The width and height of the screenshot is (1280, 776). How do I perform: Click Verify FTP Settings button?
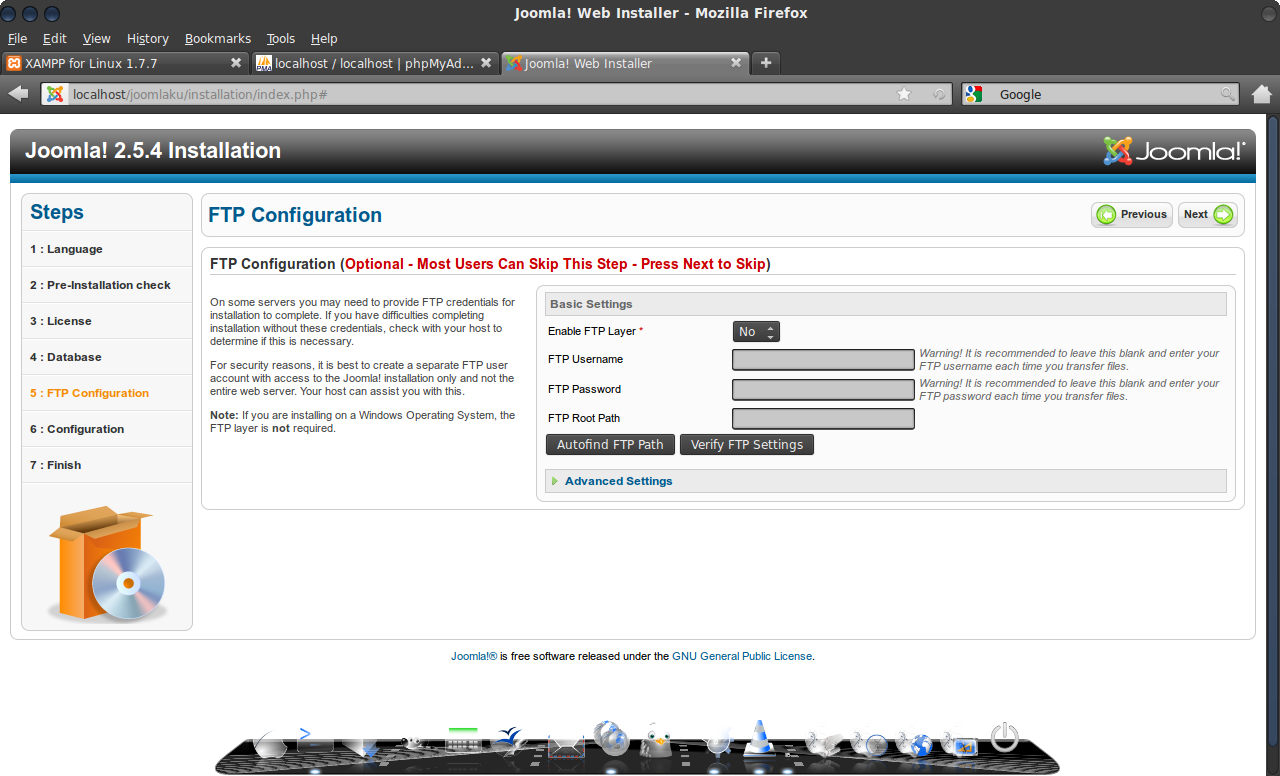click(747, 444)
